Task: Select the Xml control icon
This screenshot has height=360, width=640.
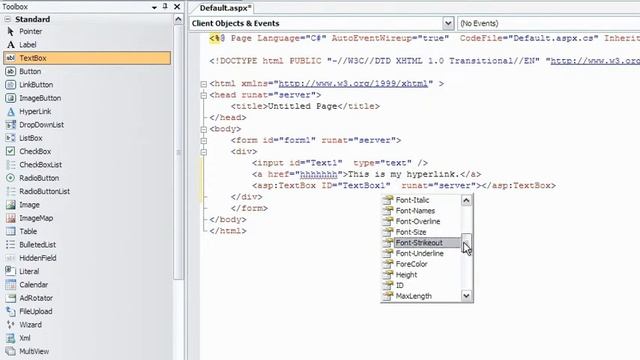Action: pyautogui.click(x=11, y=338)
